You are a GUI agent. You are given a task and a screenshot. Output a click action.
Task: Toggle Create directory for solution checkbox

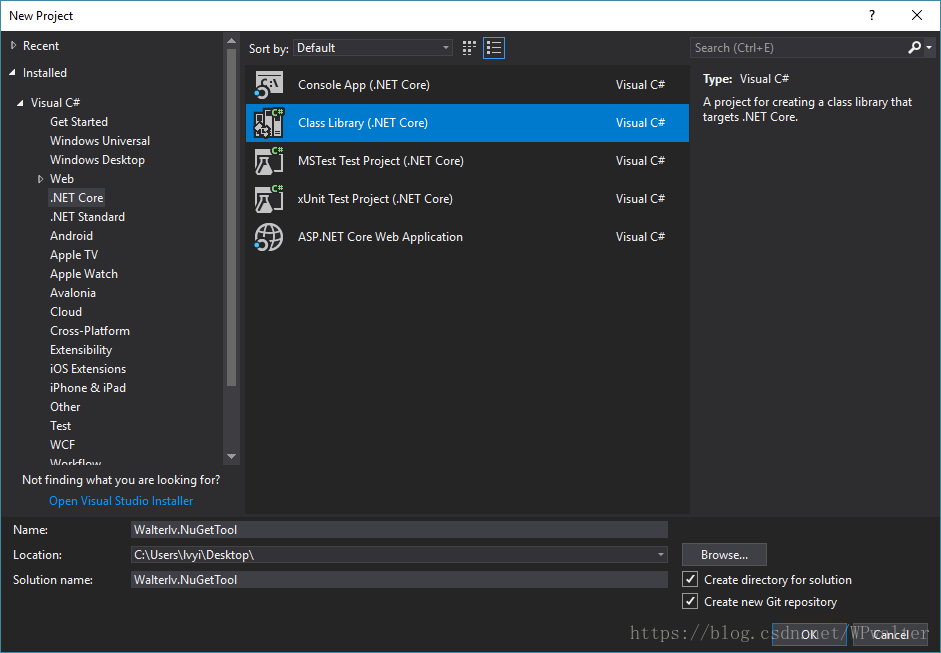point(690,579)
